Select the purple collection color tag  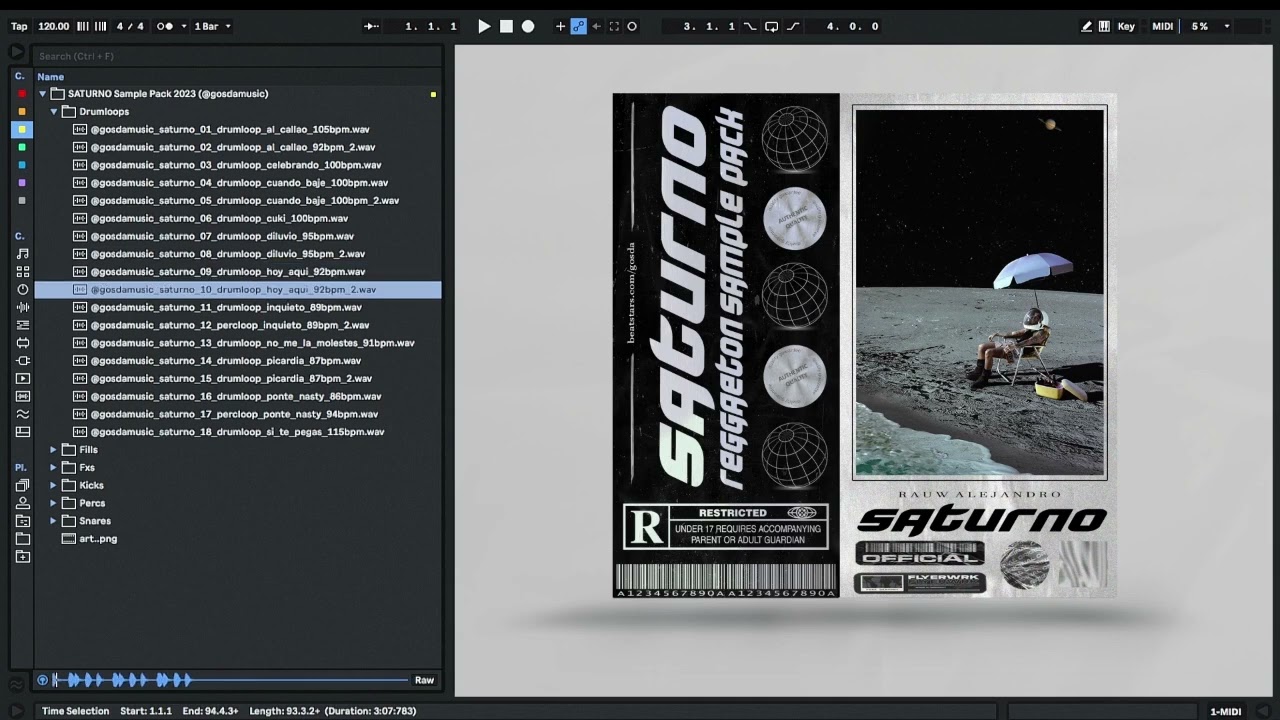pos(22,183)
